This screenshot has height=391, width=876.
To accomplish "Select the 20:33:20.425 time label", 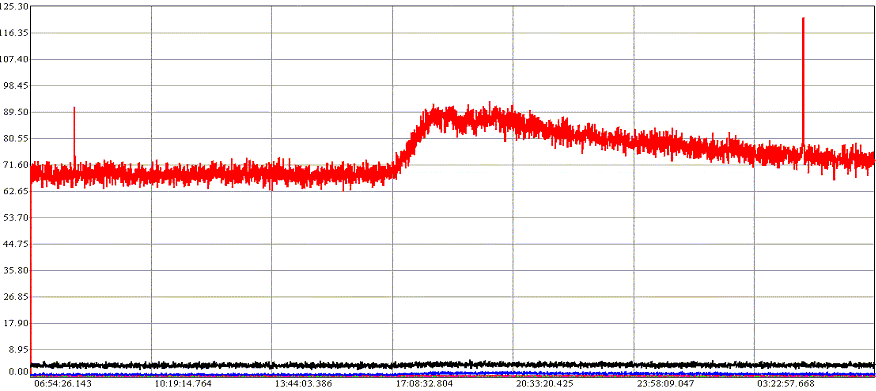I will coord(545,385).
